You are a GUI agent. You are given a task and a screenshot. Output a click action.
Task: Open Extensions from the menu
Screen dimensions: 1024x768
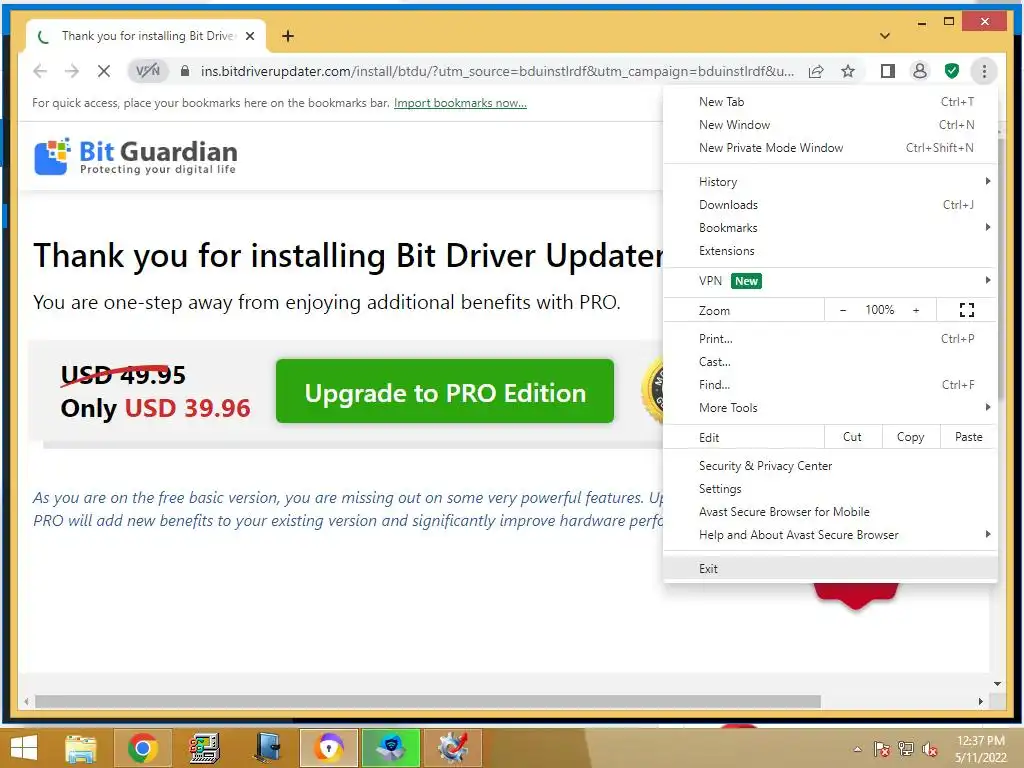point(830,251)
